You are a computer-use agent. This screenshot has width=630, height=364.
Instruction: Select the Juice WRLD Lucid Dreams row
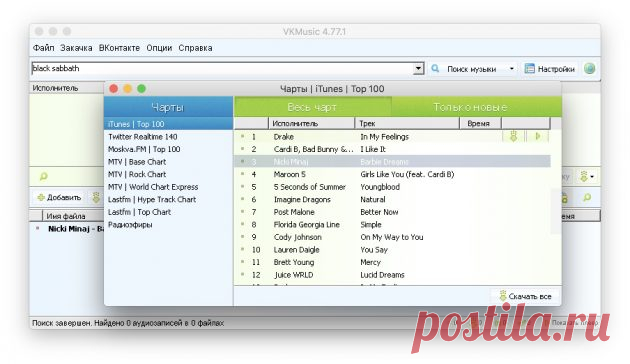pos(392,275)
